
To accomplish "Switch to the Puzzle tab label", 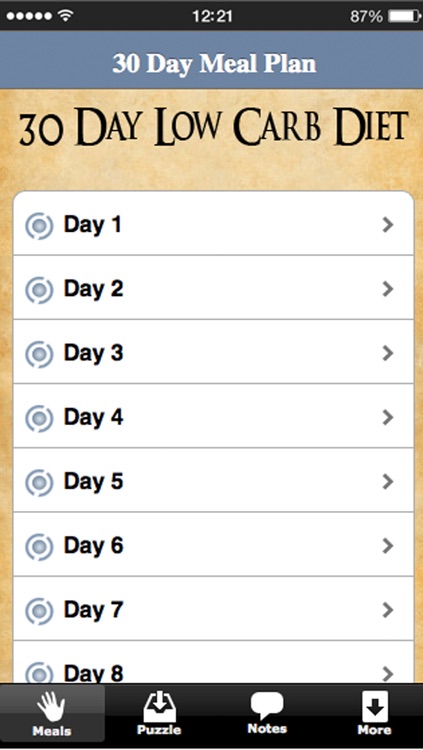I will 159,730.
